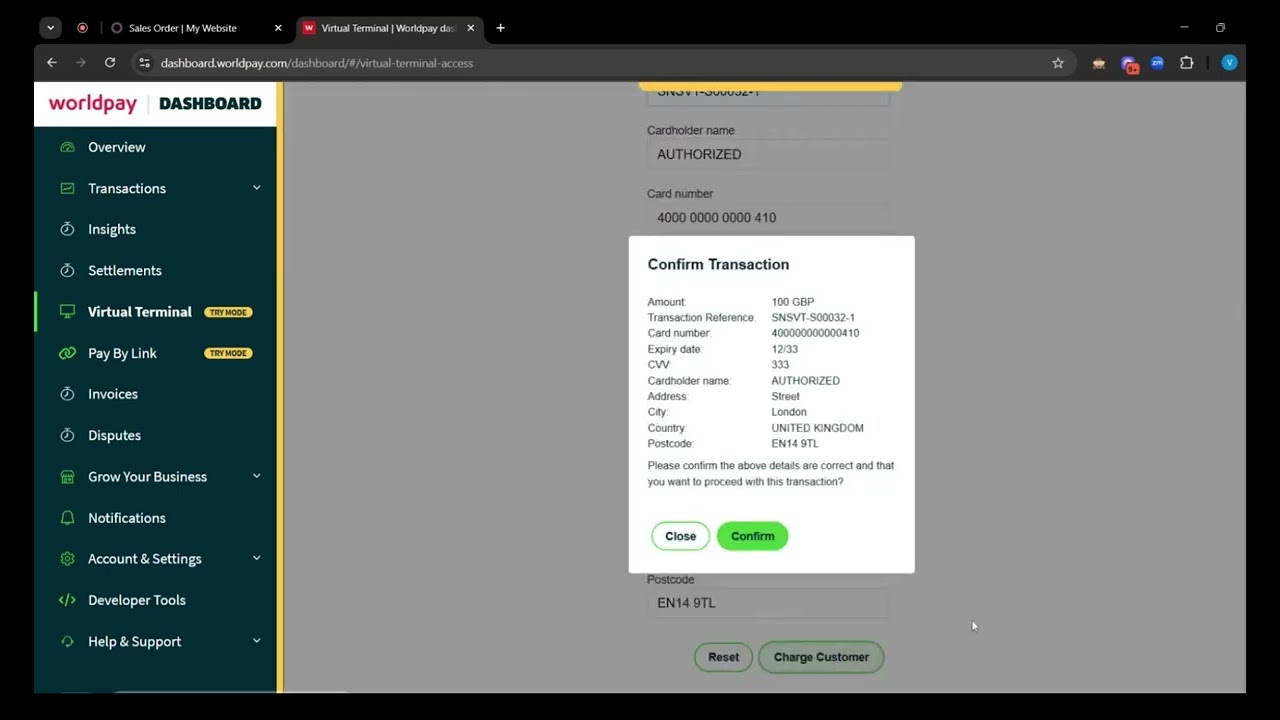Click the Transactions chart icon
This screenshot has width=1280, height=720.
click(x=67, y=188)
